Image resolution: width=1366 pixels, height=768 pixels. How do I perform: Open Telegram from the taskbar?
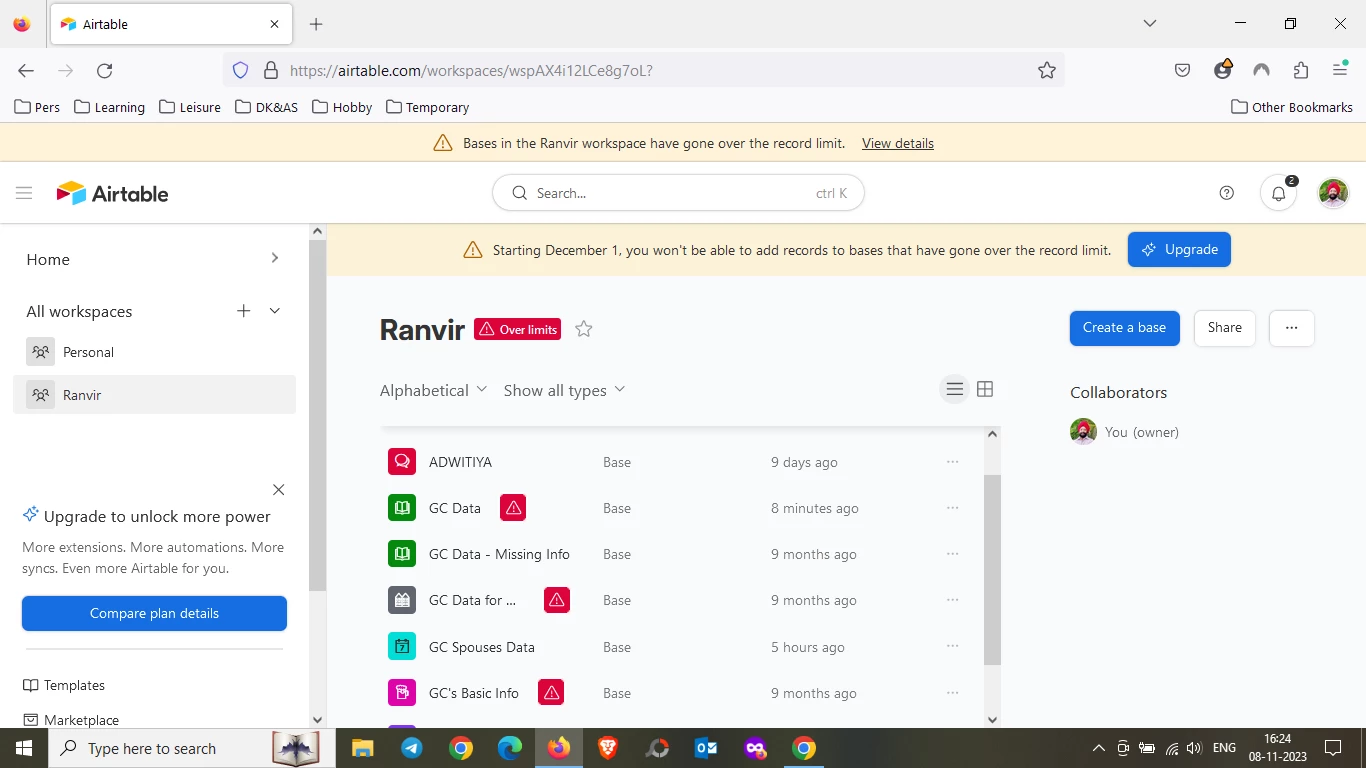coord(411,748)
